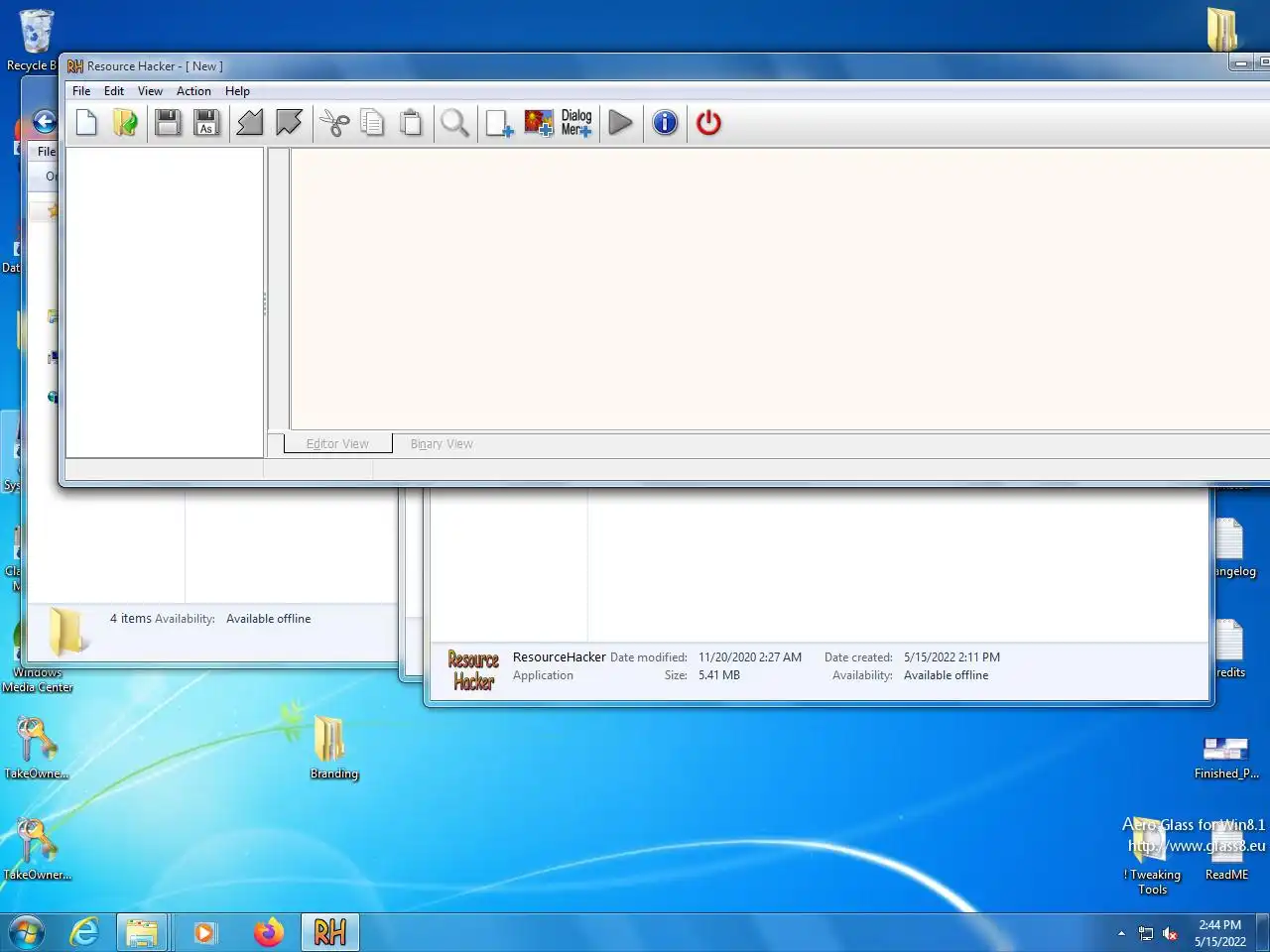Screen dimensions: 1270x952
Task: Click the '4 items' text in the left Explorer window
Action: [x=131, y=619]
